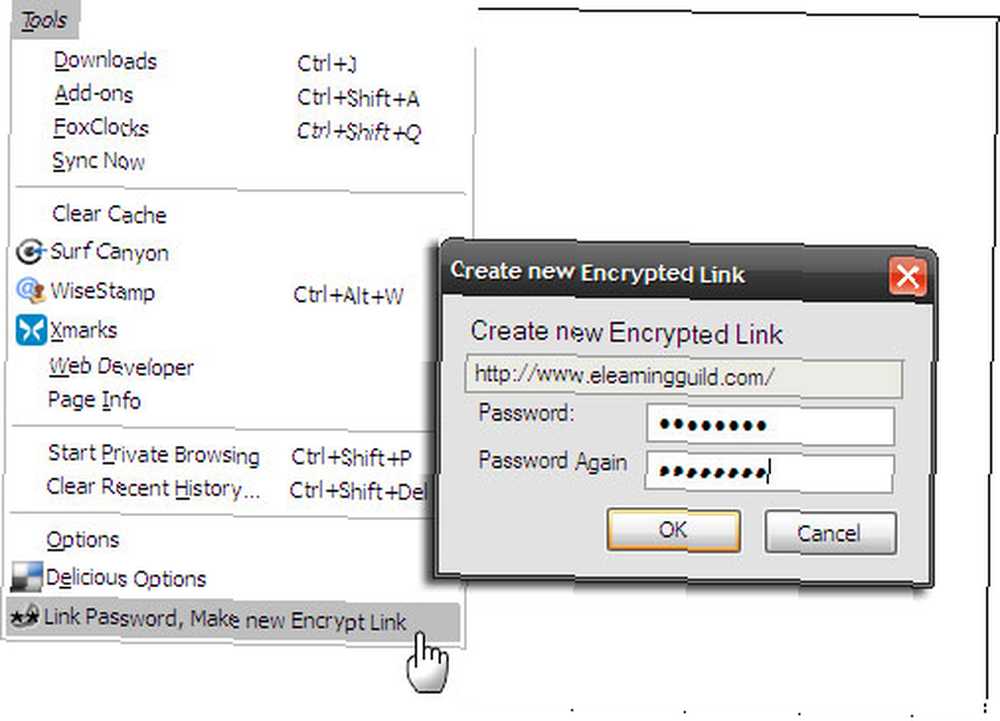Click the Surf Canyon icon
This screenshot has height=721, width=1000.
click(30, 252)
